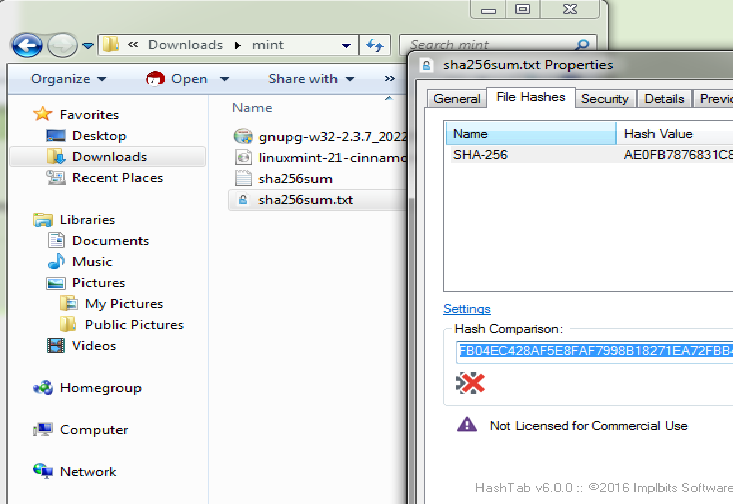Viewport: 733px width, 504px height.
Task: Click the Name column header in hash list
Action: pyautogui.click(x=531, y=134)
